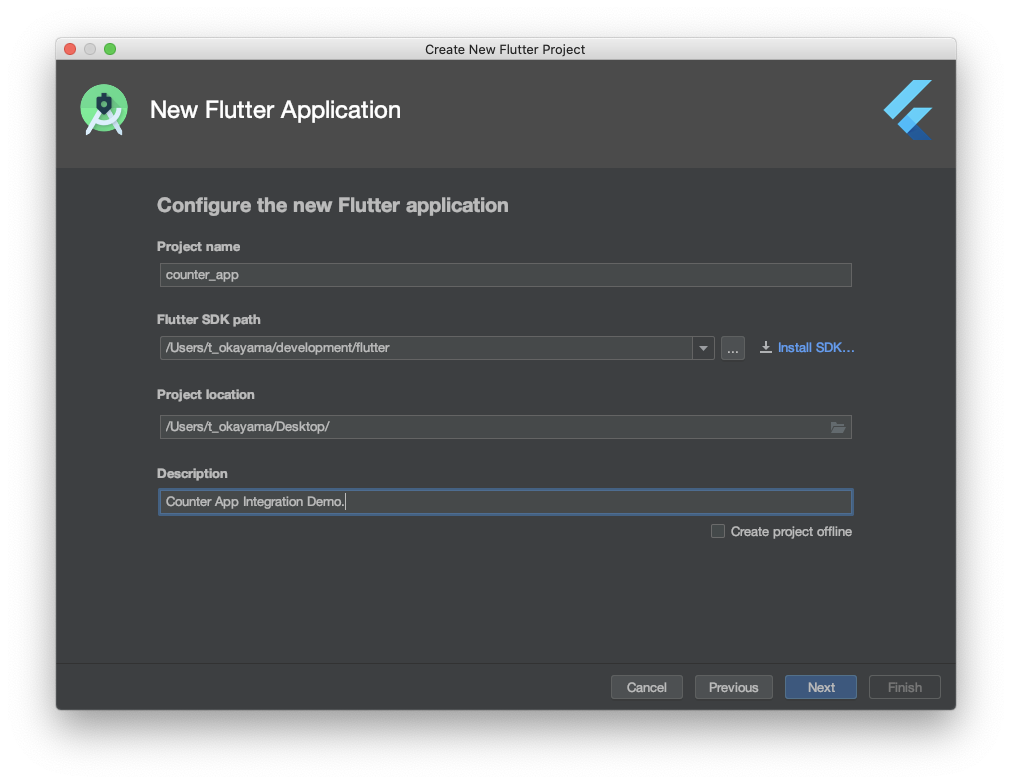Click the folder browse icon in Project location
Viewport: 1012px width, 784px height.
pyautogui.click(x=838, y=427)
